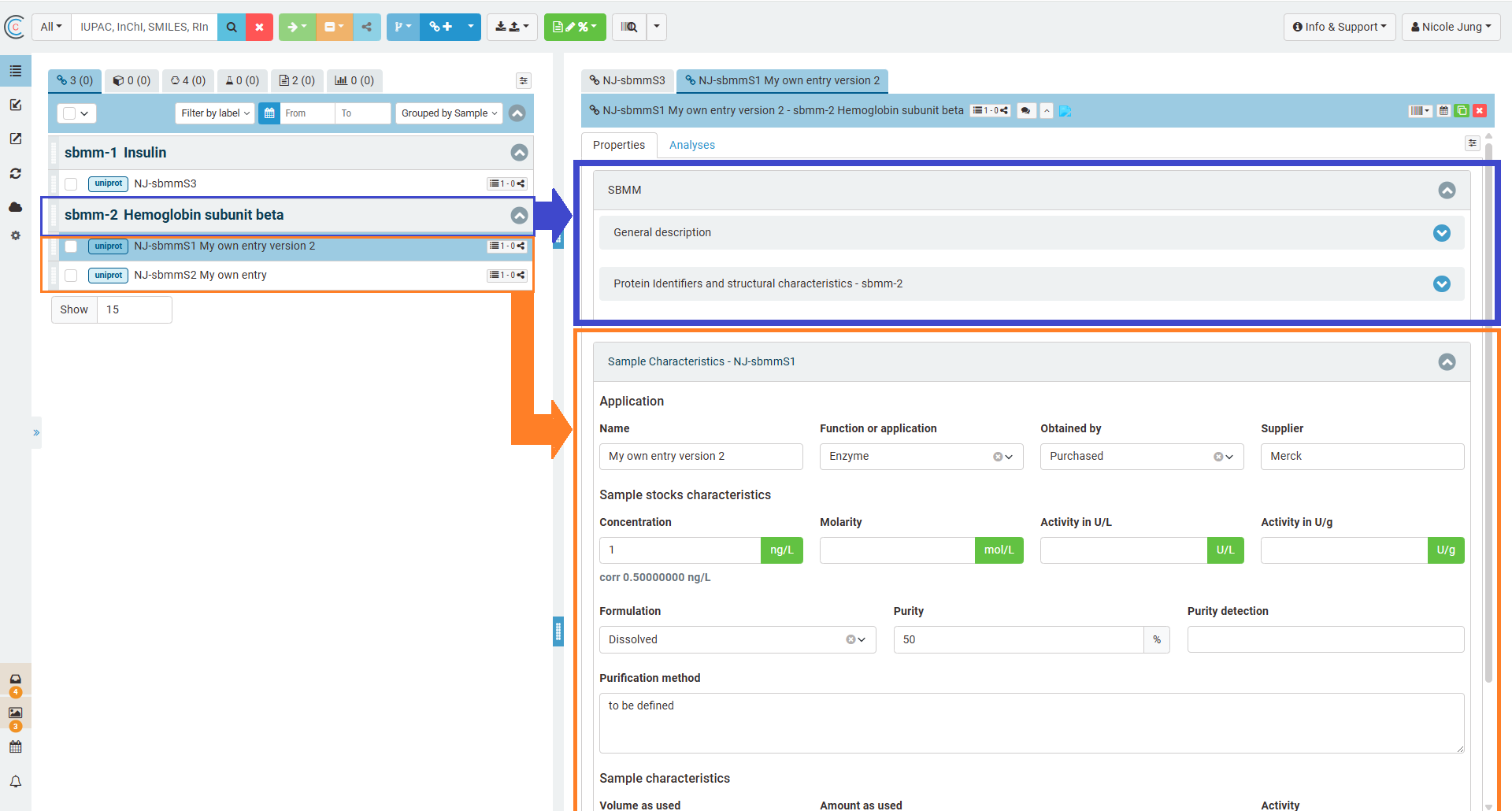Screen dimensions: 1512x811
Task: Click the notification bell in sidebar
Action: tap(16, 782)
